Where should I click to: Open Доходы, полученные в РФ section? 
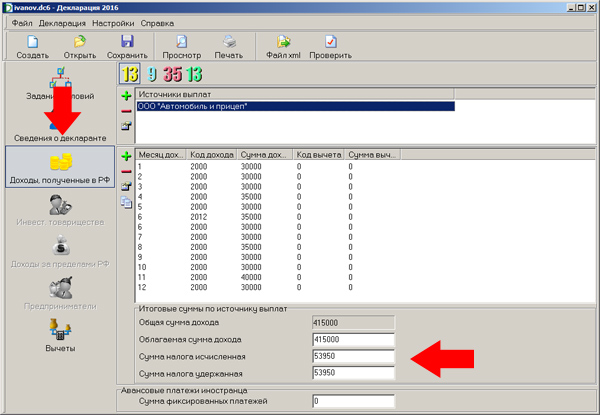point(60,167)
